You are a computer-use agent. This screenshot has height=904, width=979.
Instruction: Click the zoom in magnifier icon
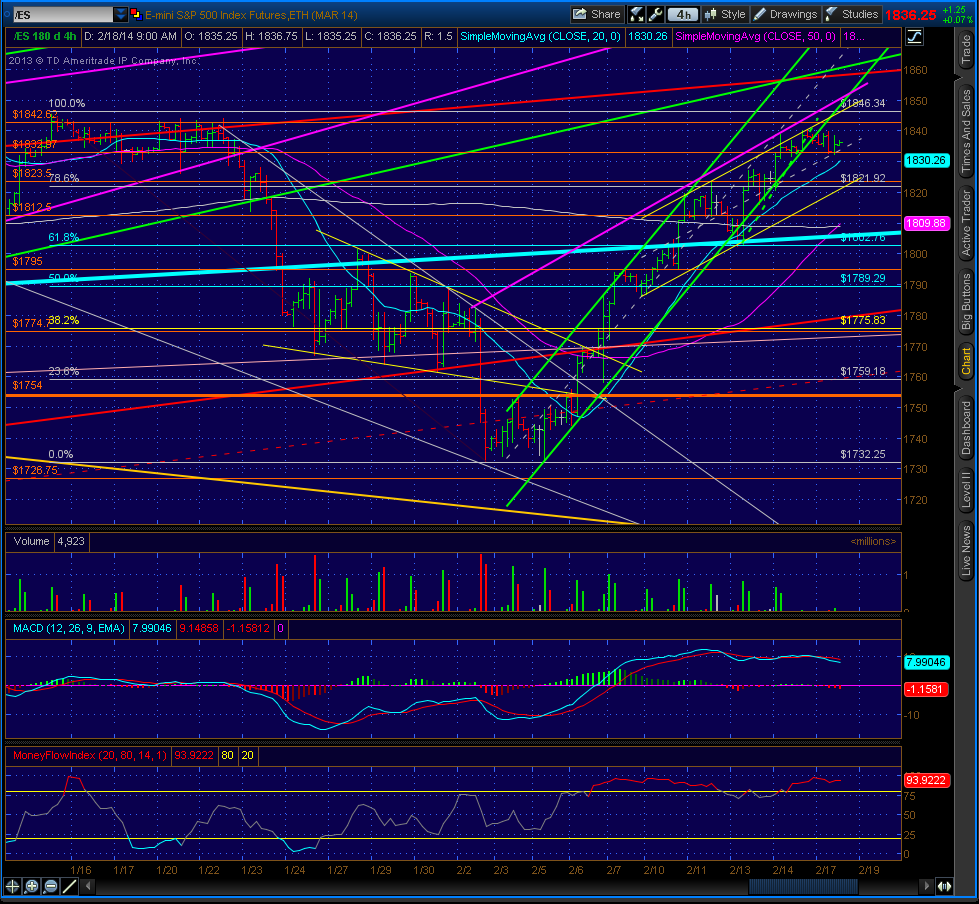[32, 886]
